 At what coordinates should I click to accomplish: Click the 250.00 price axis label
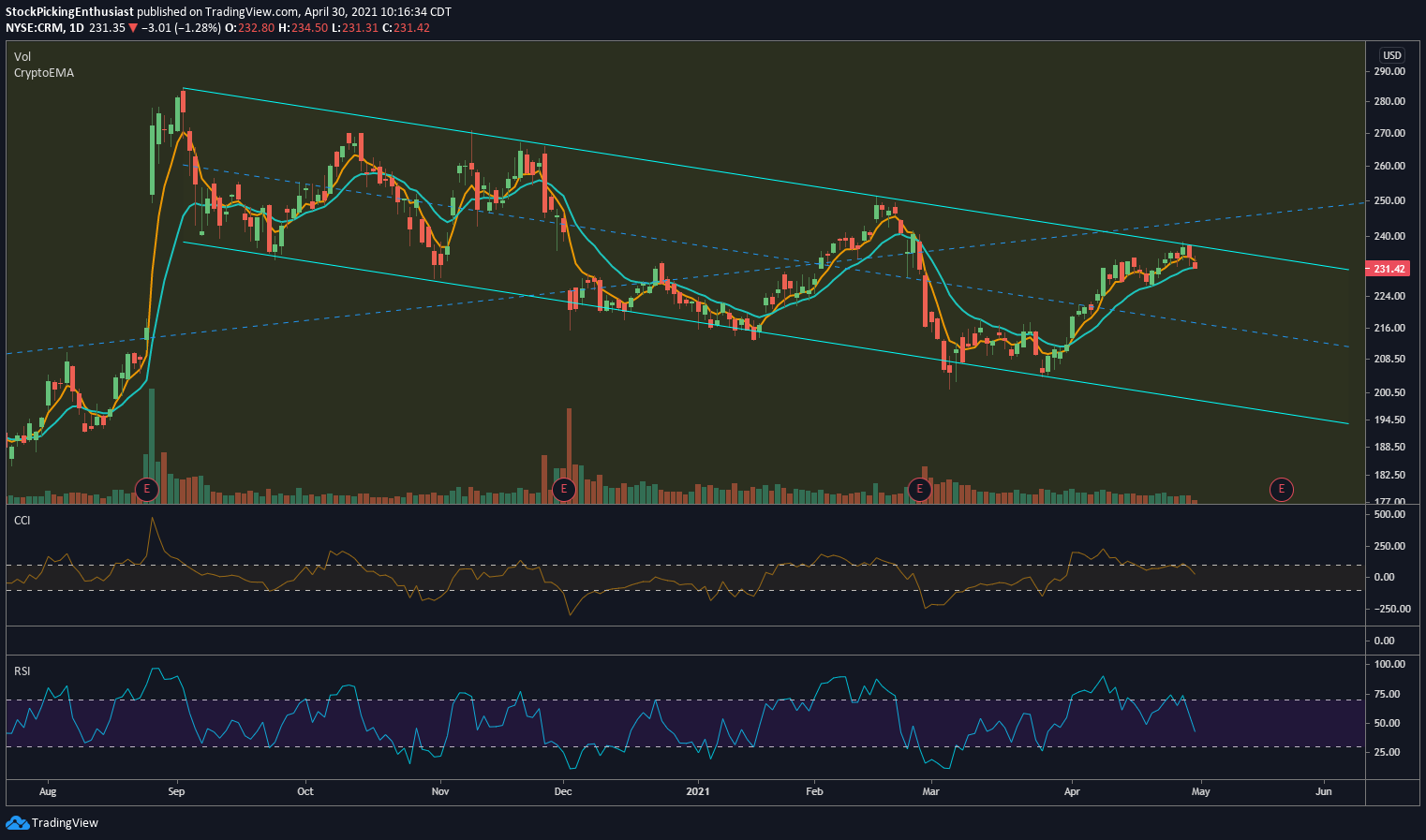tap(1389, 200)
